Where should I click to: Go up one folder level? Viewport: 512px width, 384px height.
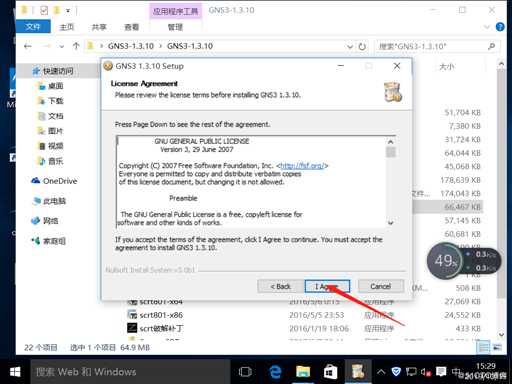(x=76, y=46)
